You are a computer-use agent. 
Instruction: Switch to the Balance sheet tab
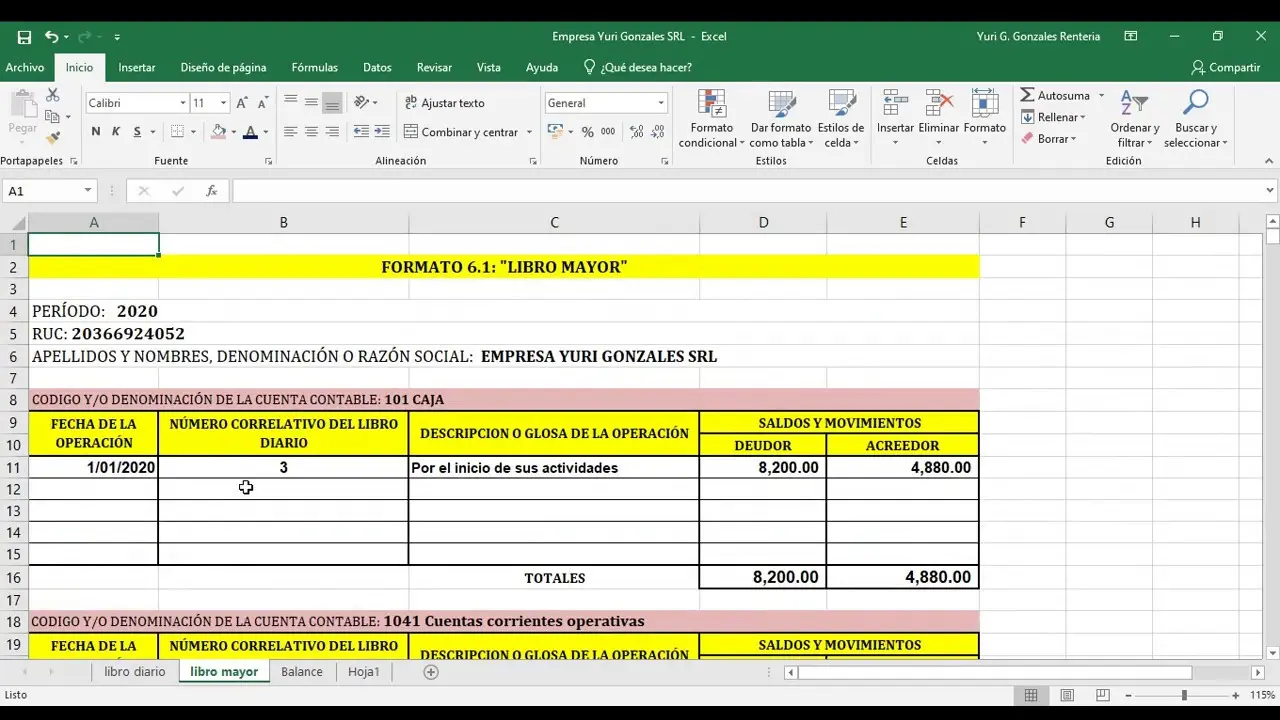pyautogui.click(x=301, y=672)
